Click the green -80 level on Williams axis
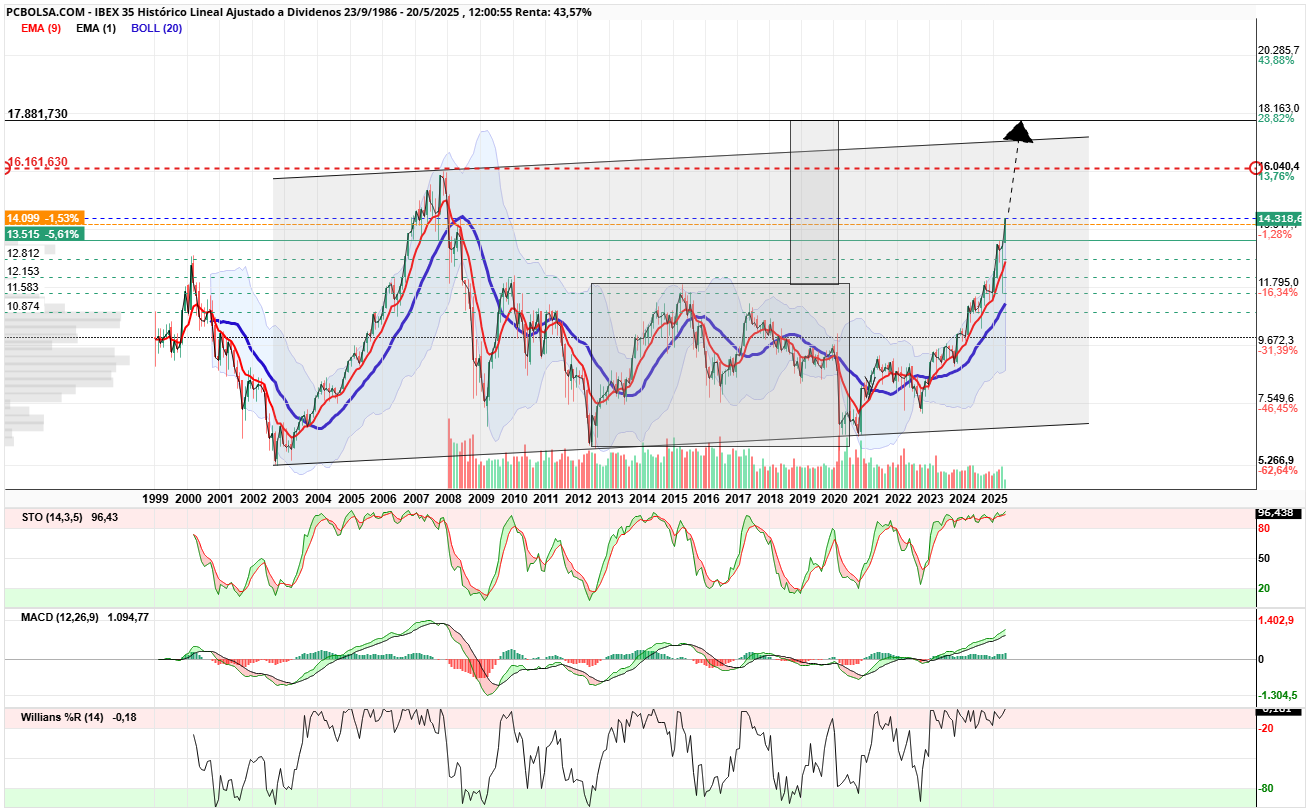This screenshot has width=1310, height=812. pos(1266,788)
